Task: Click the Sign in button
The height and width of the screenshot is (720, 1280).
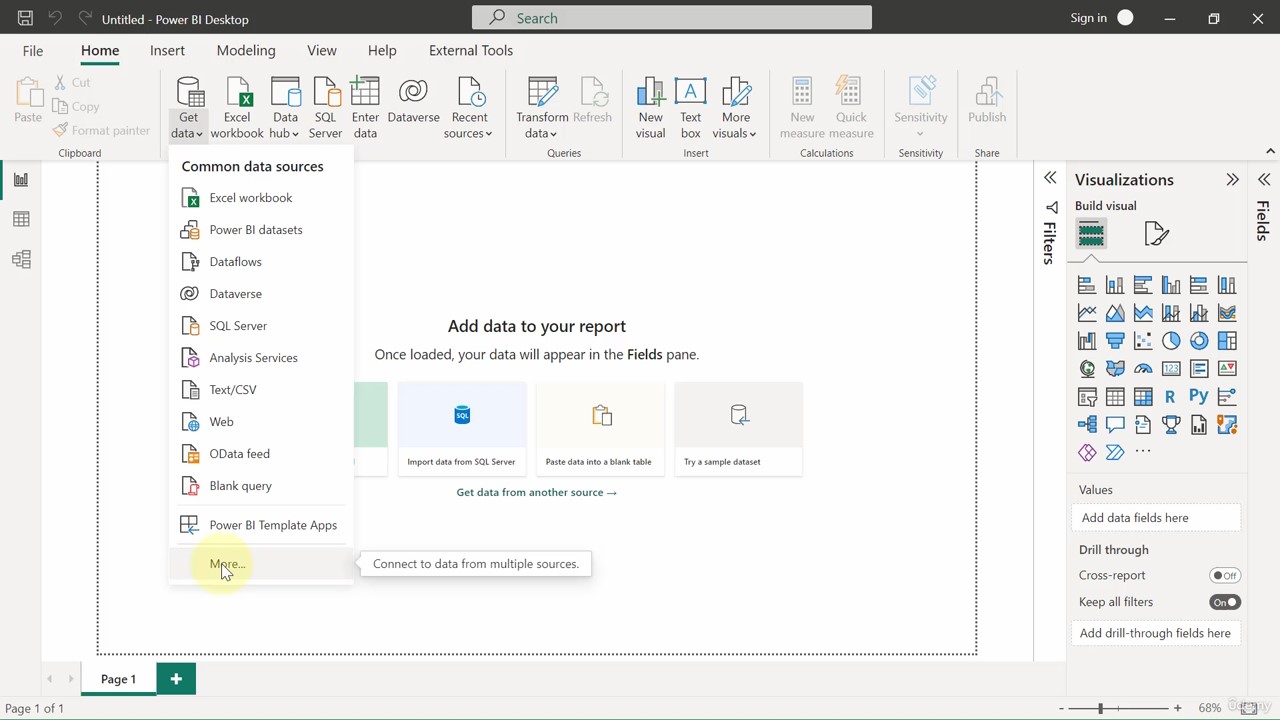Action: click(1101, 18)
